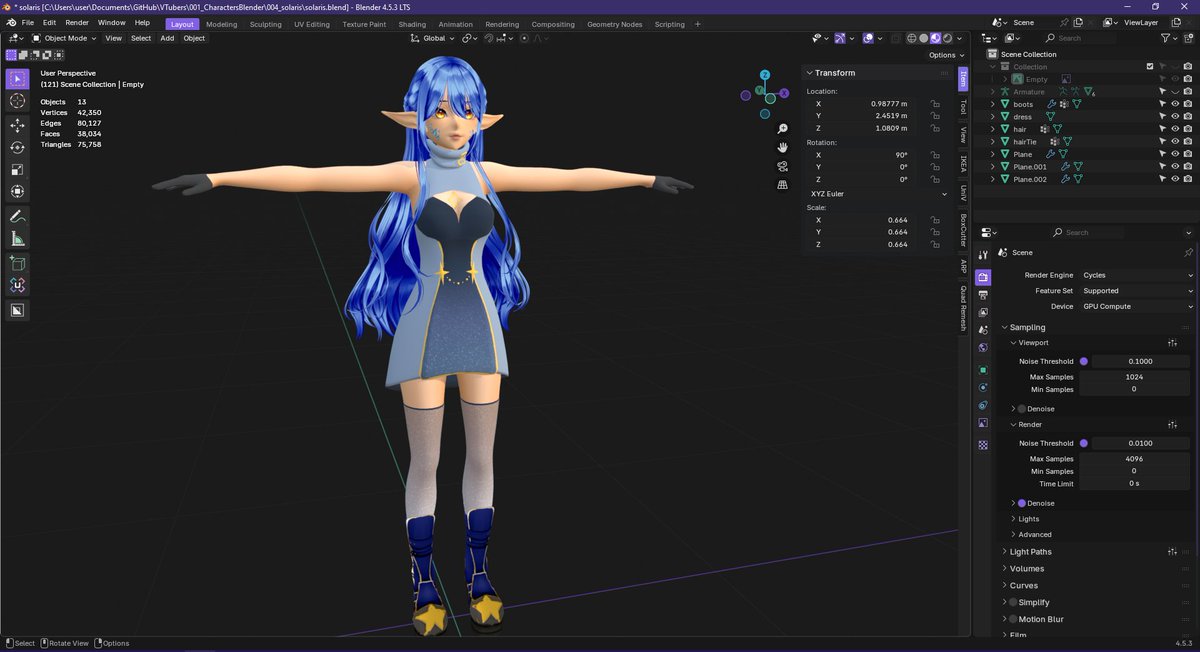Select the Transform tool

[17, 191]
